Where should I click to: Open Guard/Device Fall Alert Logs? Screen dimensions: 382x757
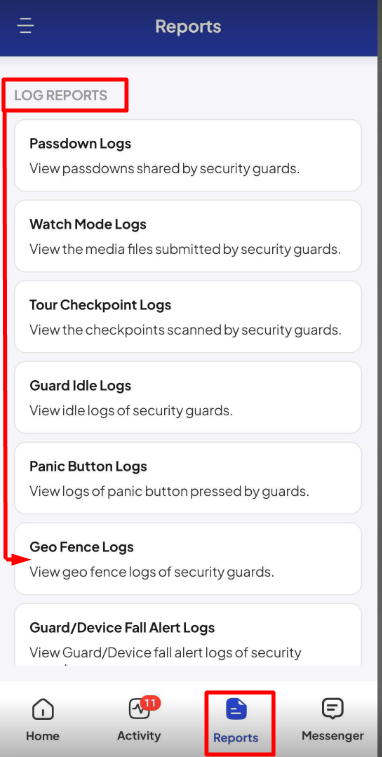point(188,634)
